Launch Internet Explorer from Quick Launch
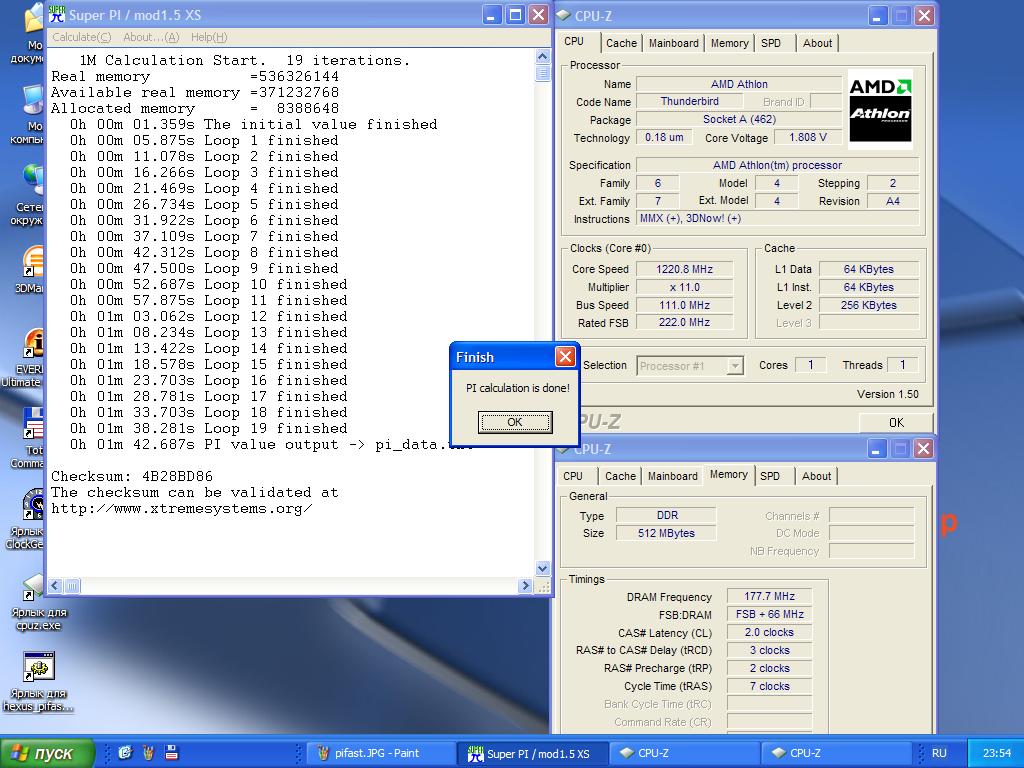Screen dimensions: 1024x768 click(125, 752)
